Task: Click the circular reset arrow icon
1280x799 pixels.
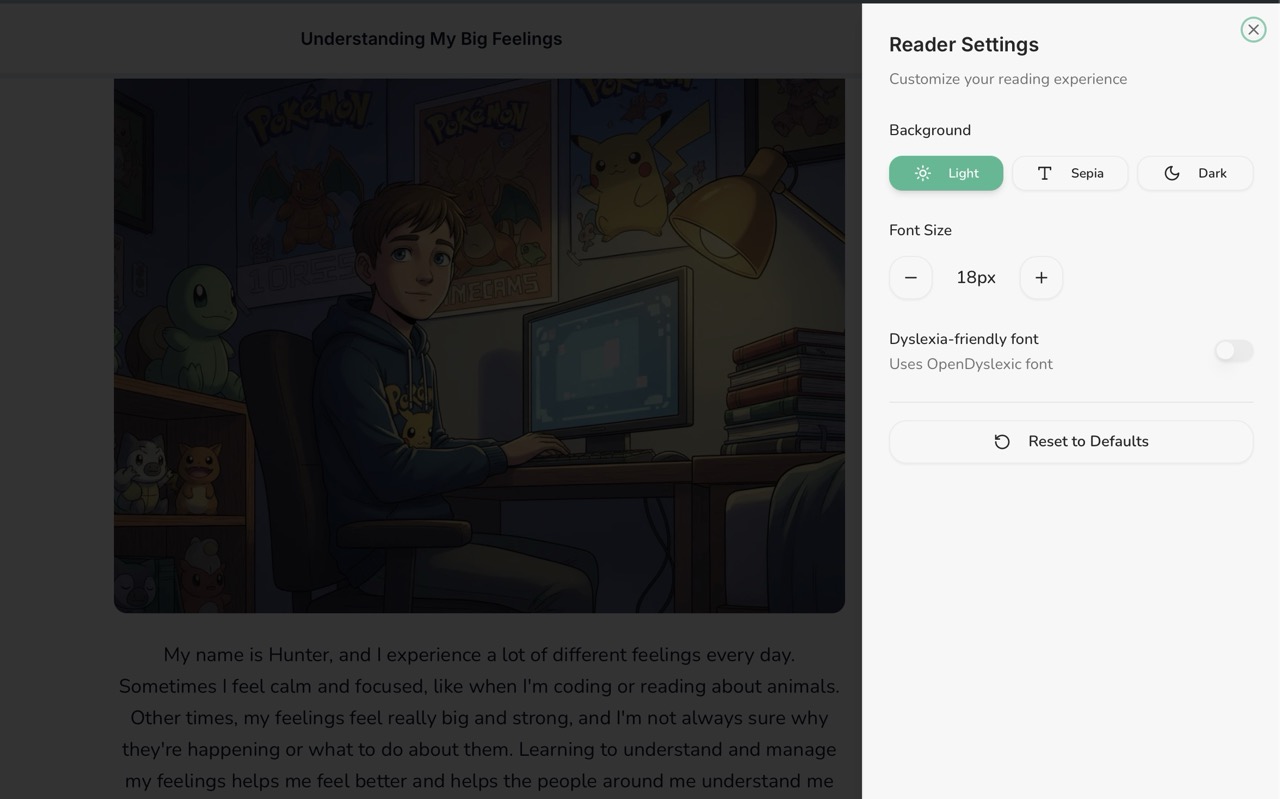Action: [1002, 440]
